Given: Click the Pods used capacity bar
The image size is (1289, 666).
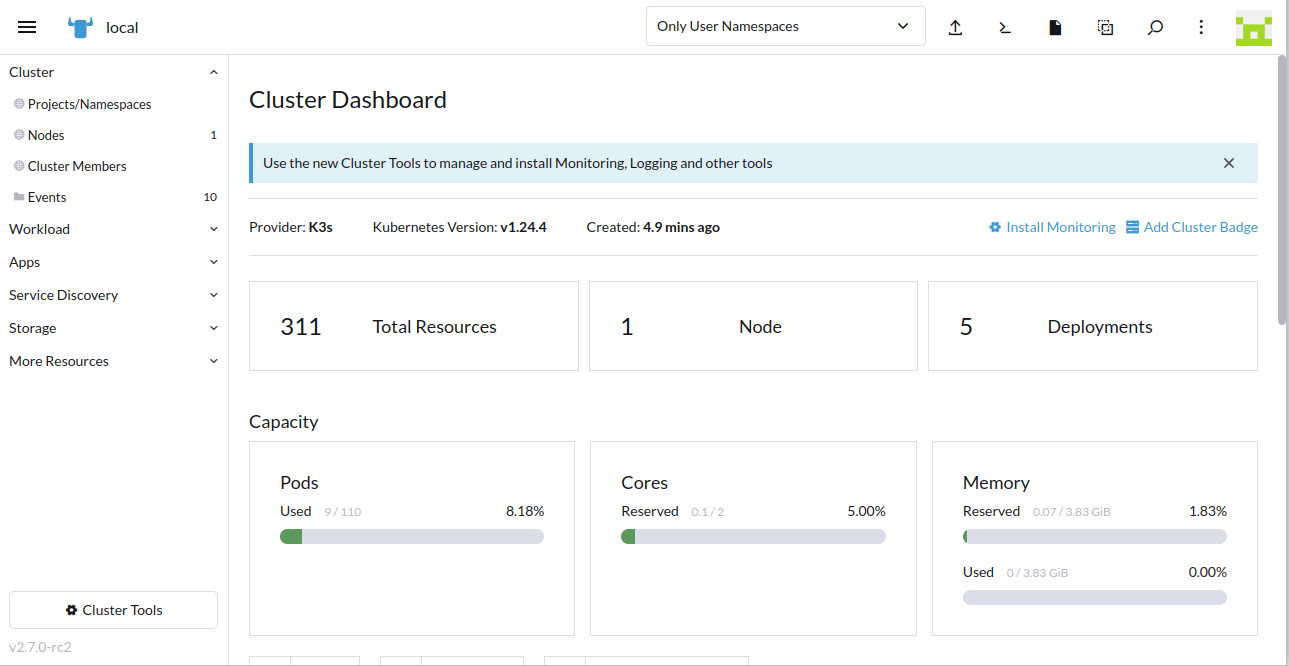Looking at the screenshot, I should point(411,537).
